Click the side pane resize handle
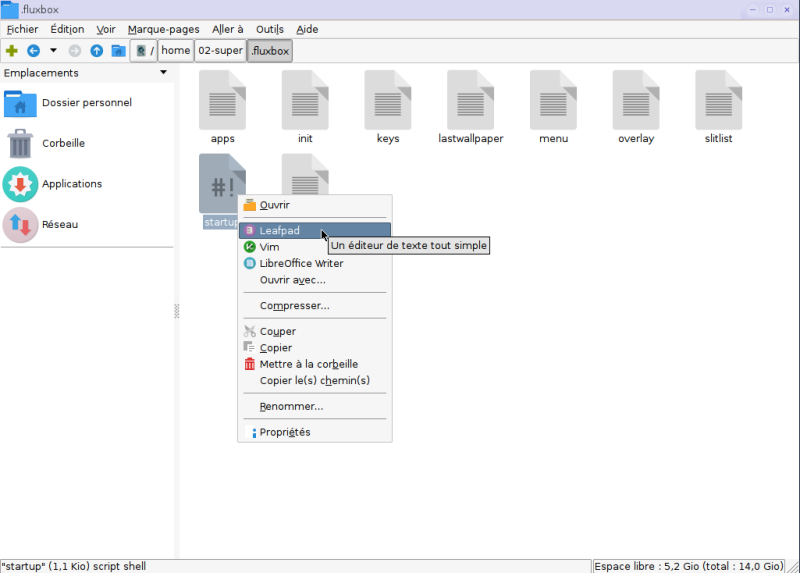 (x=177, y=311)
